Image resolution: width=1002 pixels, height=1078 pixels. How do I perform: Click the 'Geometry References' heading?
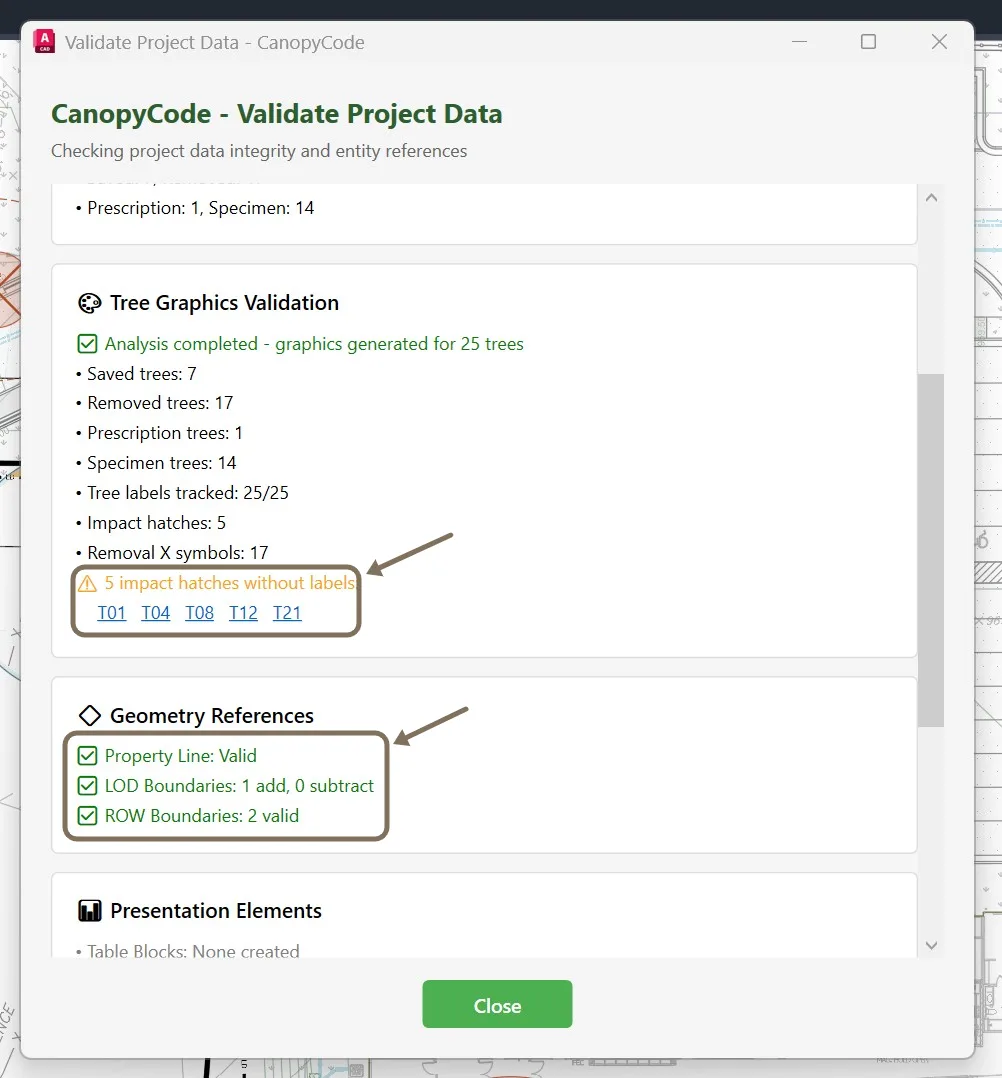(212, 716)
